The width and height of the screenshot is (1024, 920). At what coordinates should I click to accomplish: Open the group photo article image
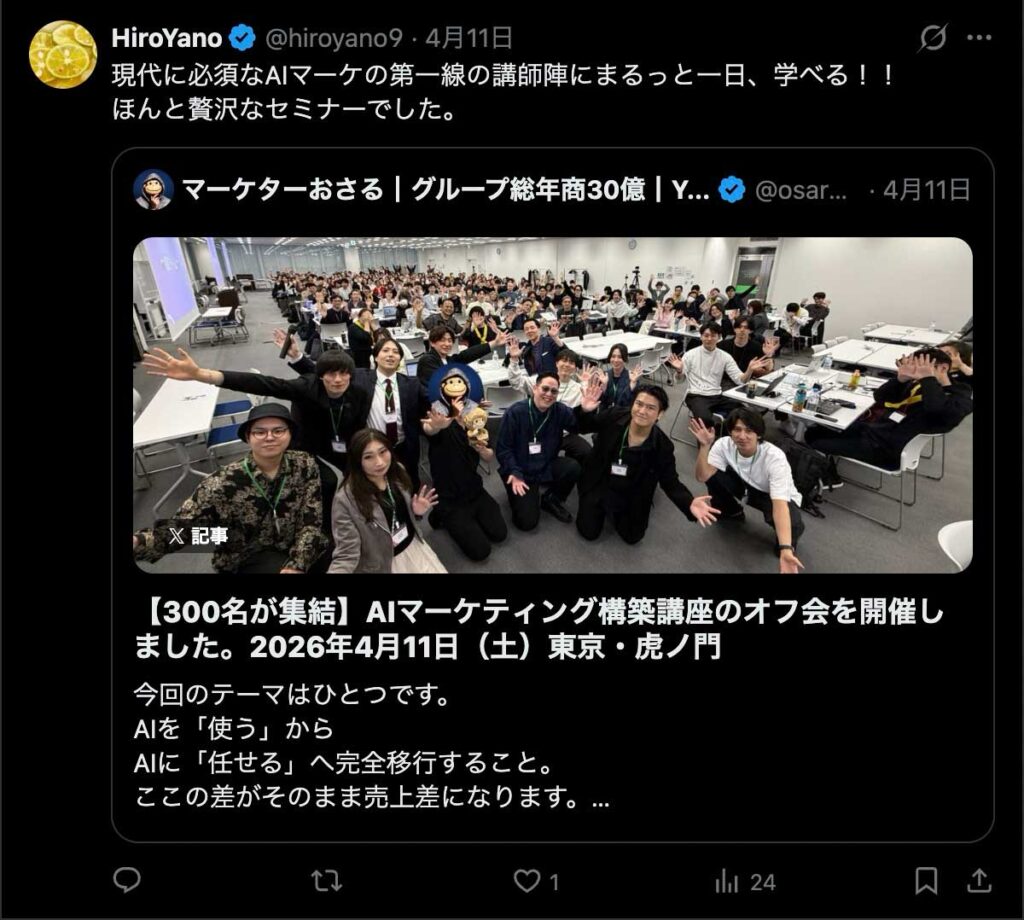pos(552,405)
